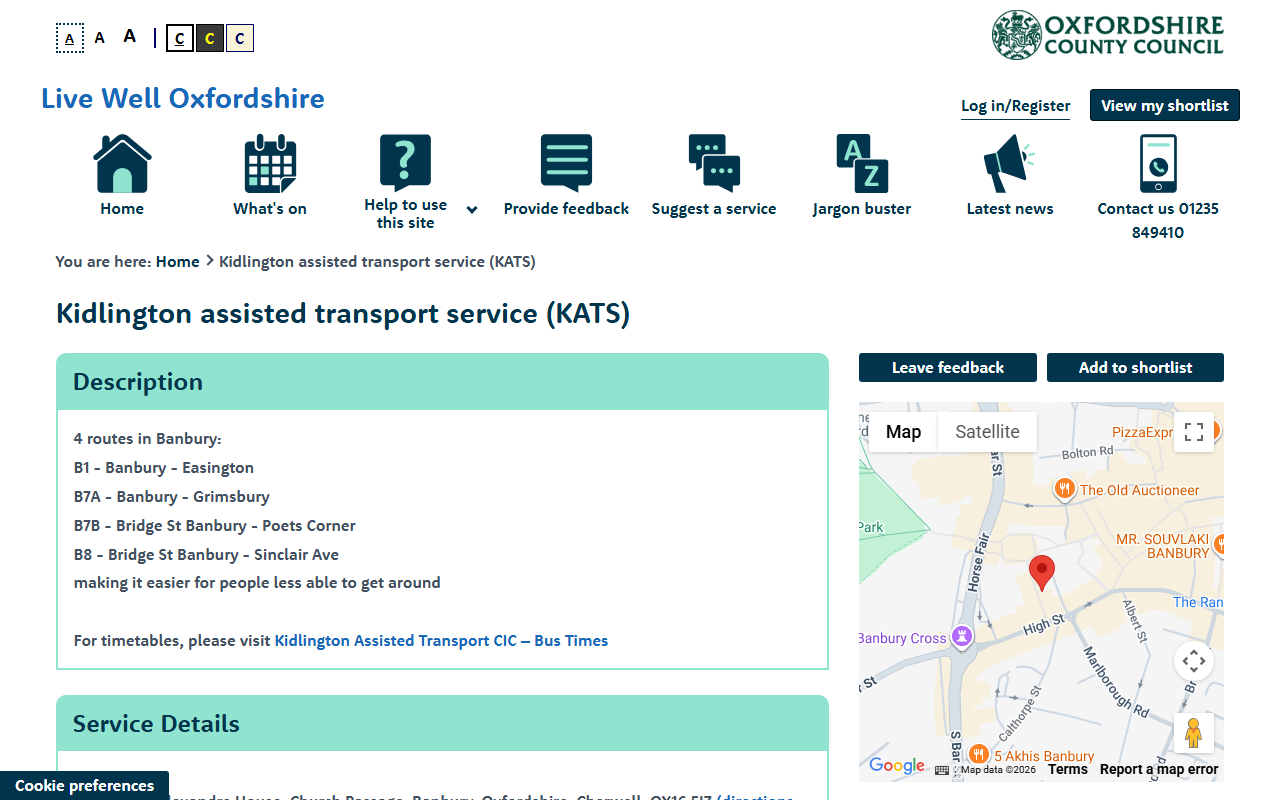Choose the white contrast C swatch
Viewport: 1280px width, 800px height.
click(179, 38)
